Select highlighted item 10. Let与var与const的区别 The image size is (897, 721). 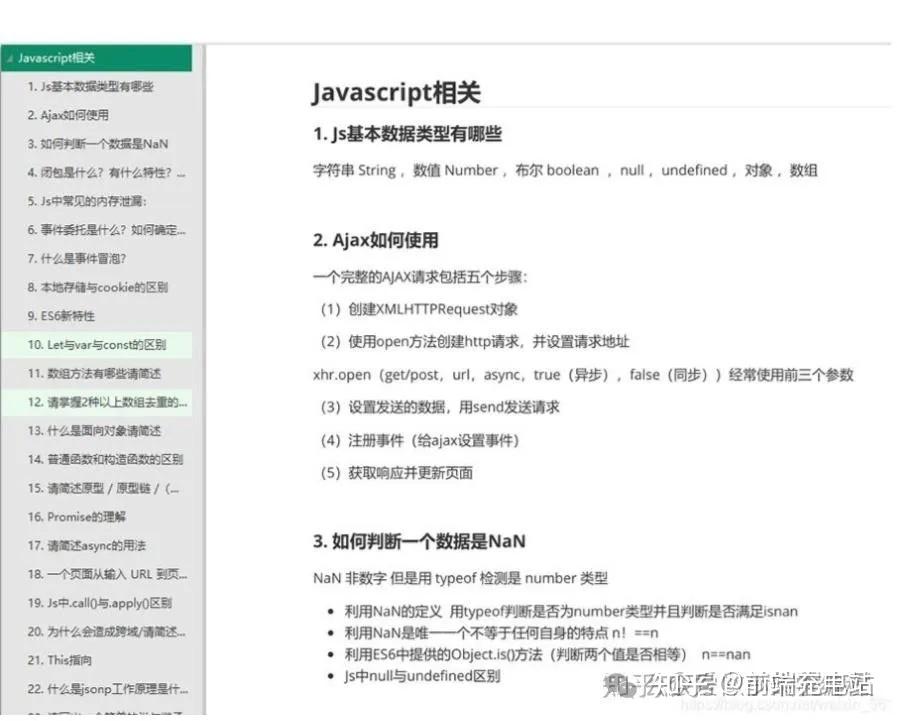(98, 344)
